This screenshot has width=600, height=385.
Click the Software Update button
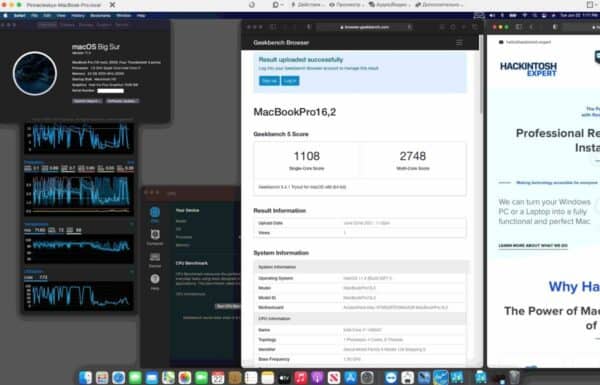tap(122, 101)
